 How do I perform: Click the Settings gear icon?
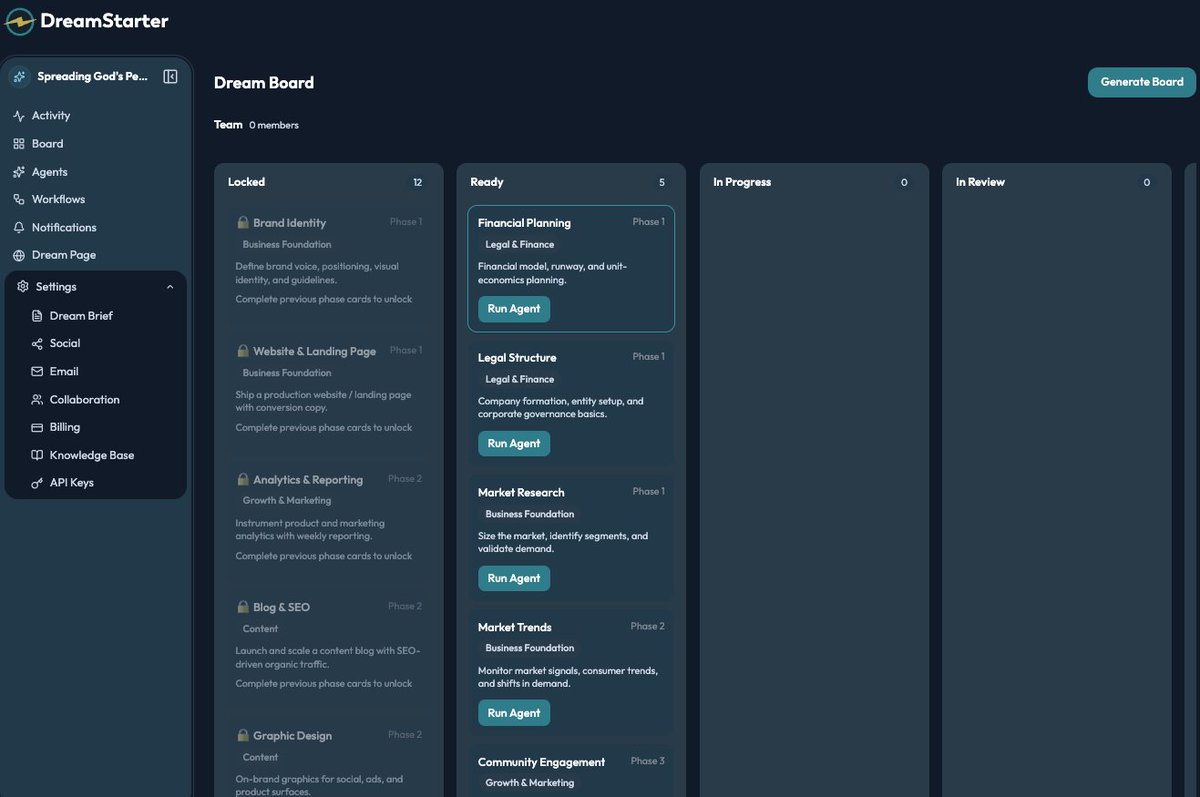click(x=23, y=287)
